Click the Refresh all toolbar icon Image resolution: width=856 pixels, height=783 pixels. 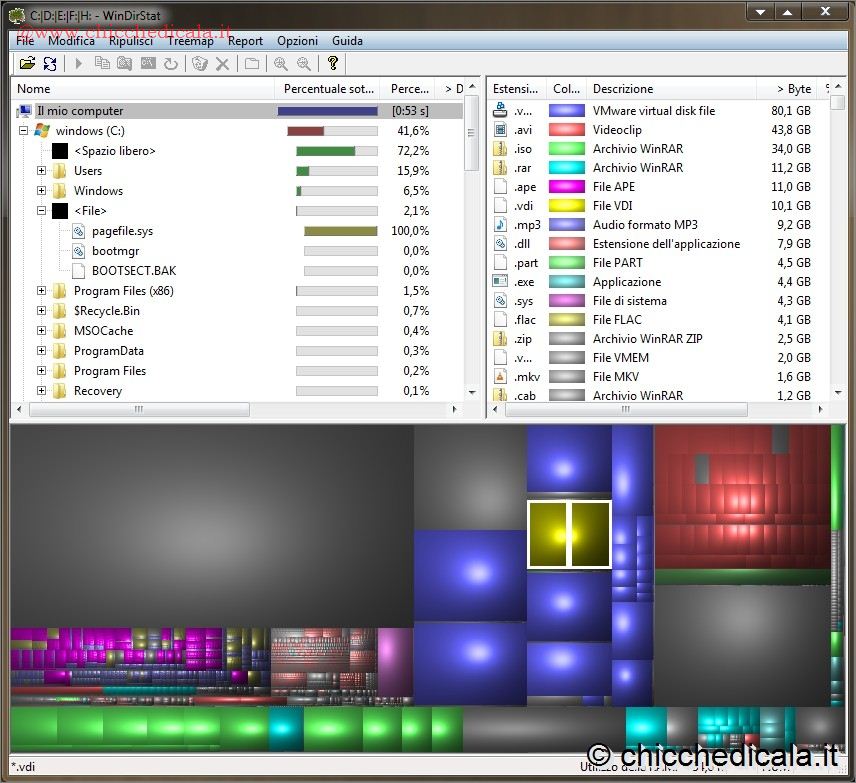(49, 63)
